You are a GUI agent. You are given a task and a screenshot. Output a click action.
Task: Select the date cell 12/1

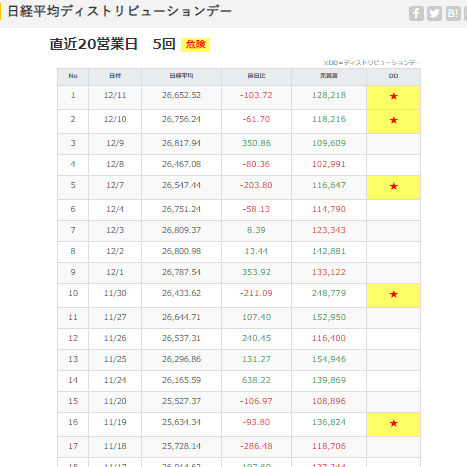[115, 272]
